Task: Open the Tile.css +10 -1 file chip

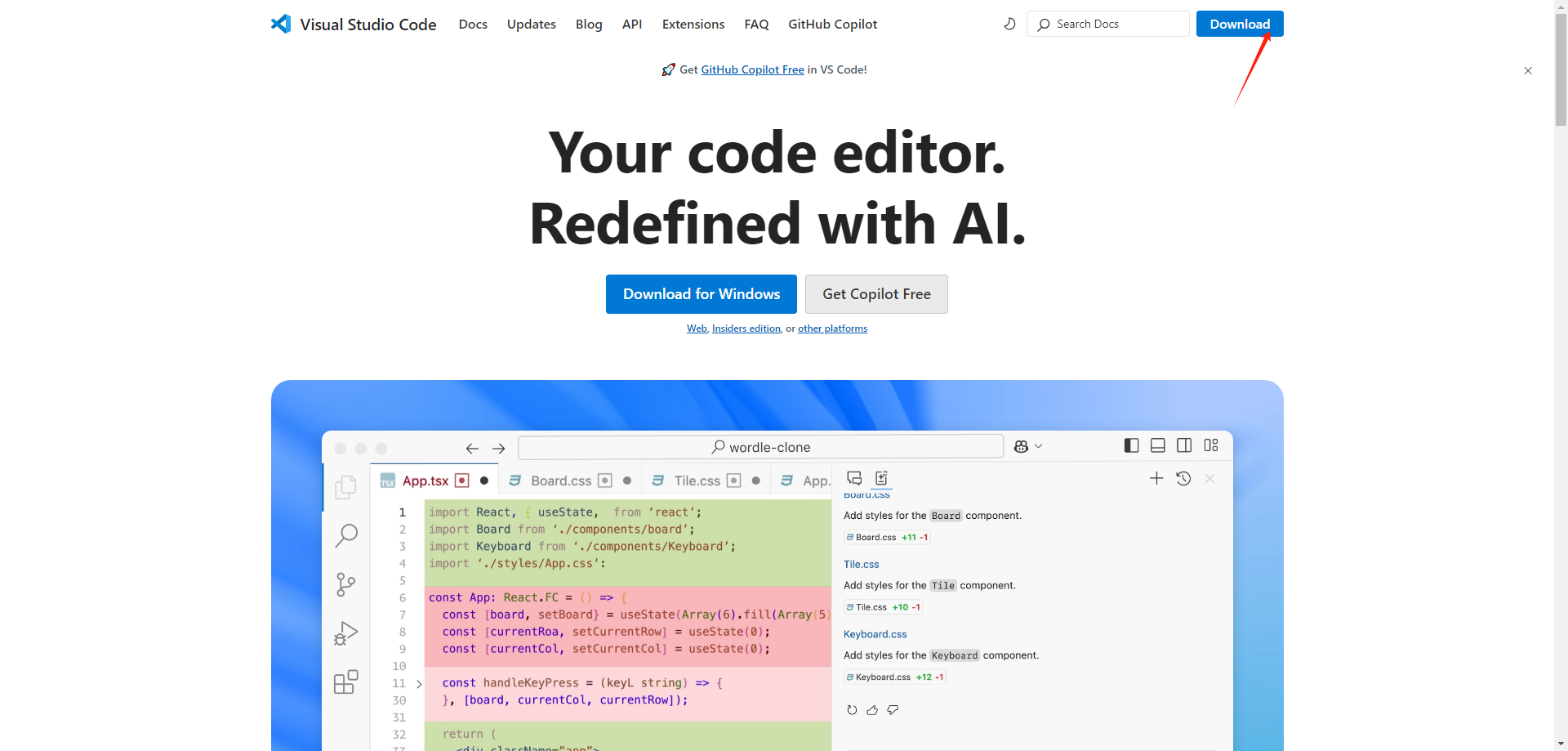Action: 883,607
